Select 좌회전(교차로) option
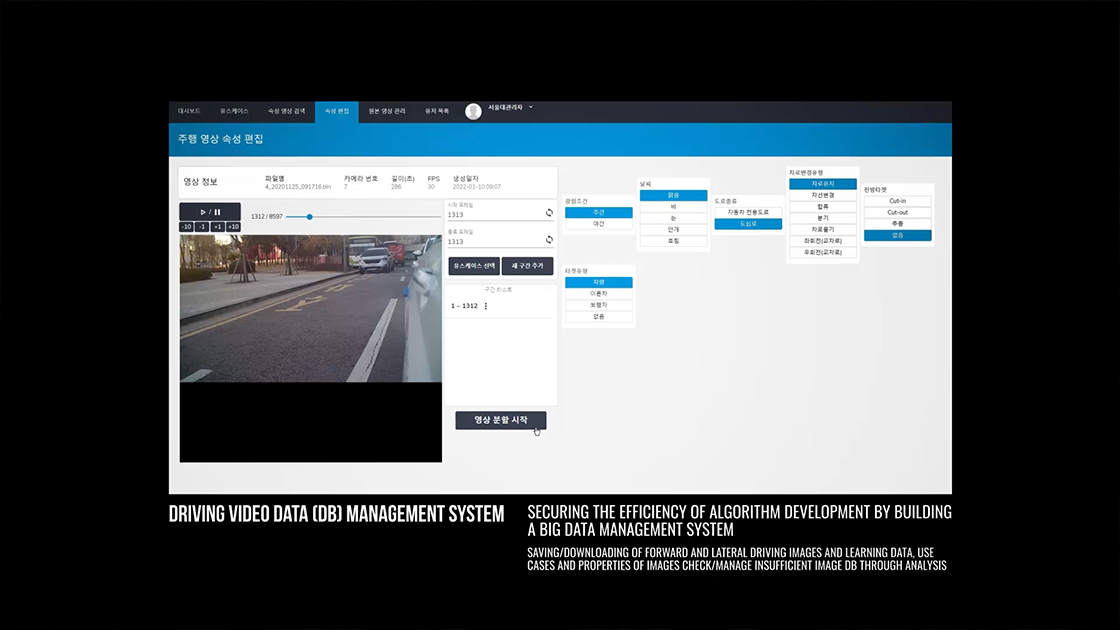The image size is (1120, 630). 823,241
